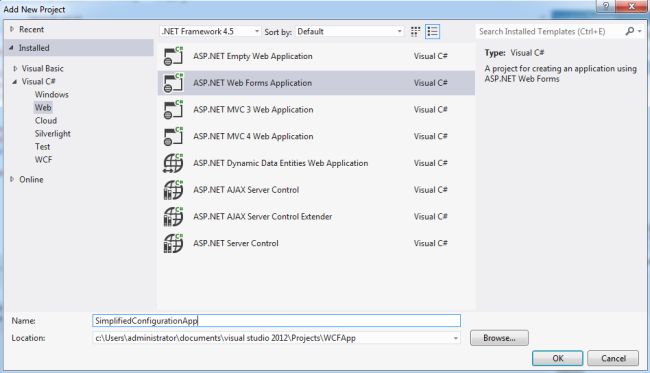Select Dynamic Data Entities Web Application icon

pyautogui.click(x=173, y=163)
